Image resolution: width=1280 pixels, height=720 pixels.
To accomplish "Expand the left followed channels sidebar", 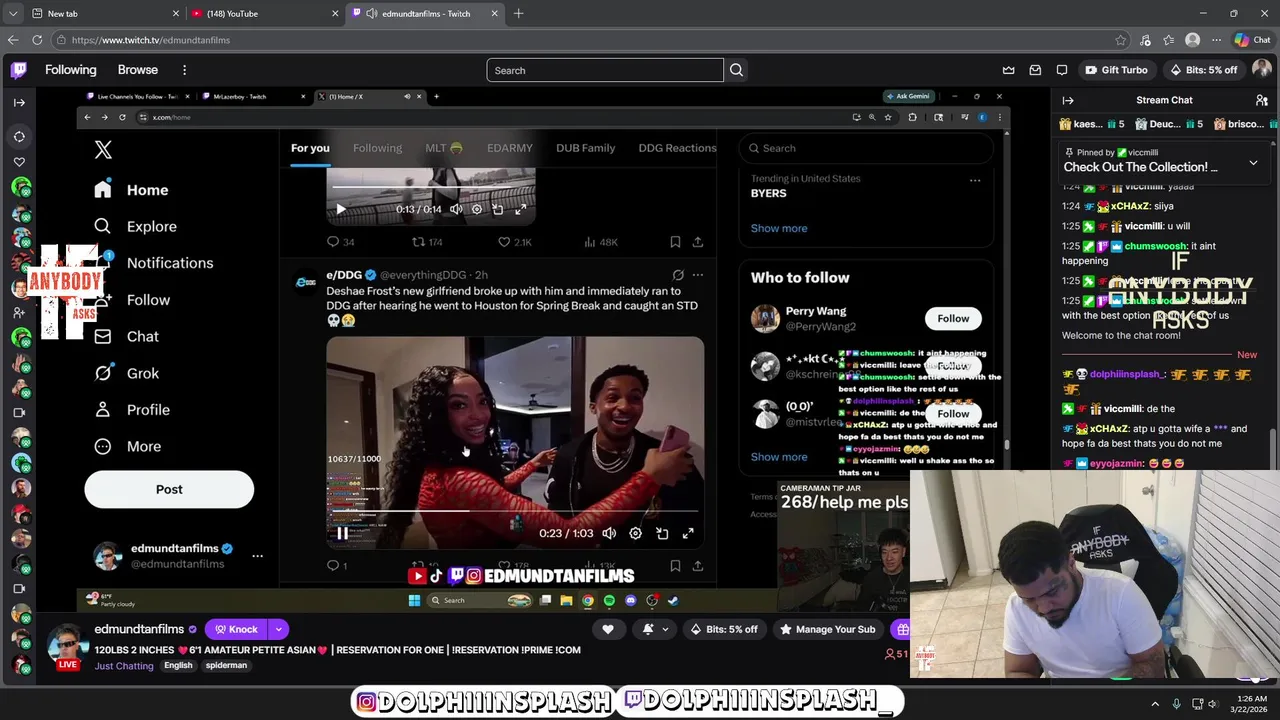I will [19, 102].
